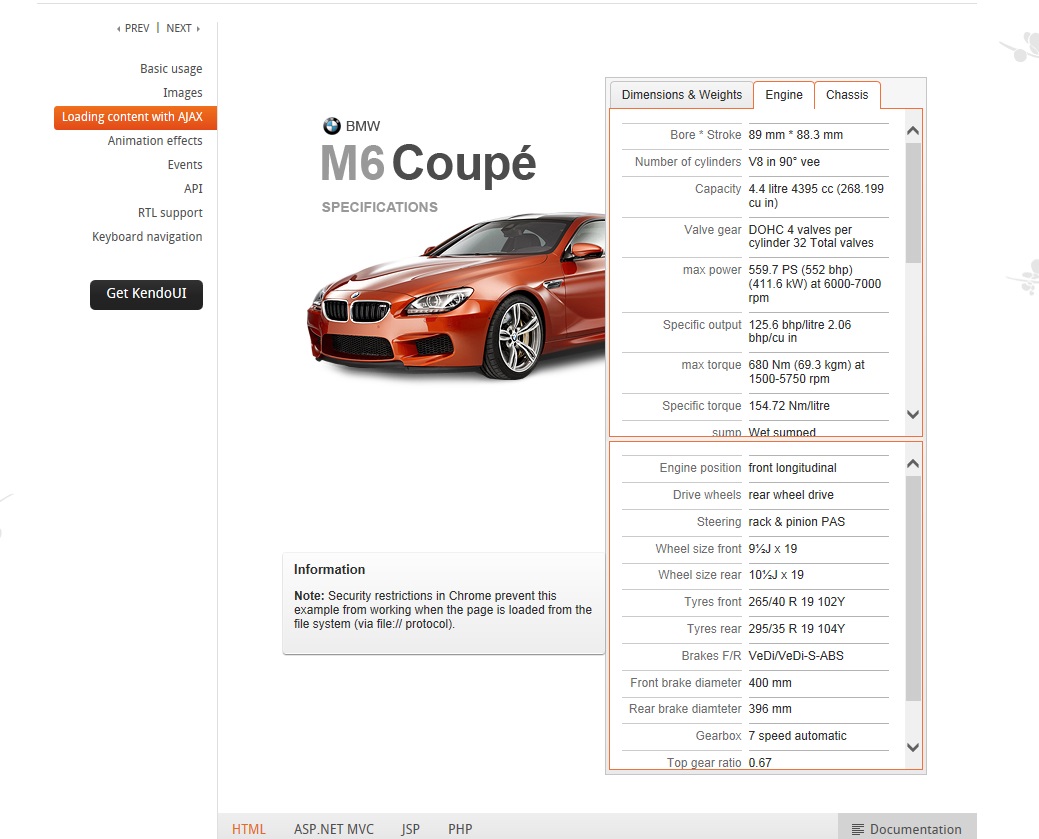Show the HTML source tab
Viewport: 1039px width, 839px height.
(x=248, y=829)
